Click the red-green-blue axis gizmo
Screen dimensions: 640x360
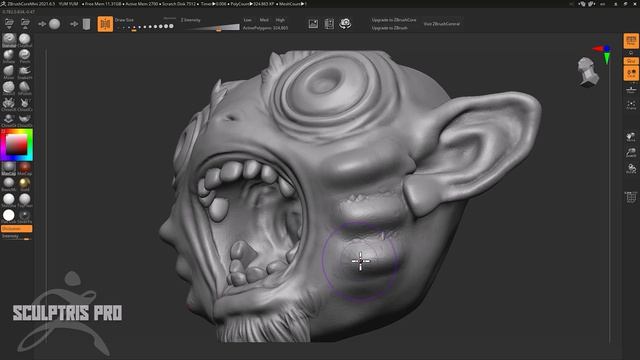pyautogui.click(x=603, y=54)
